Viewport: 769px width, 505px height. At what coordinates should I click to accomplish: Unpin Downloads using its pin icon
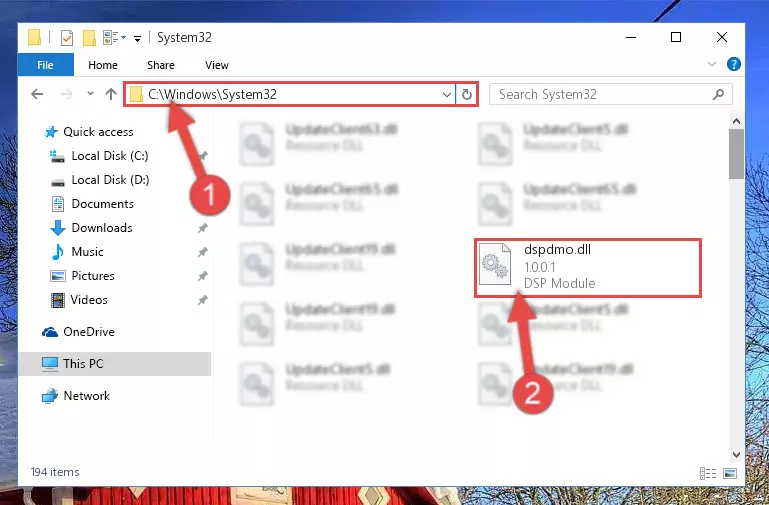point(203,228)
